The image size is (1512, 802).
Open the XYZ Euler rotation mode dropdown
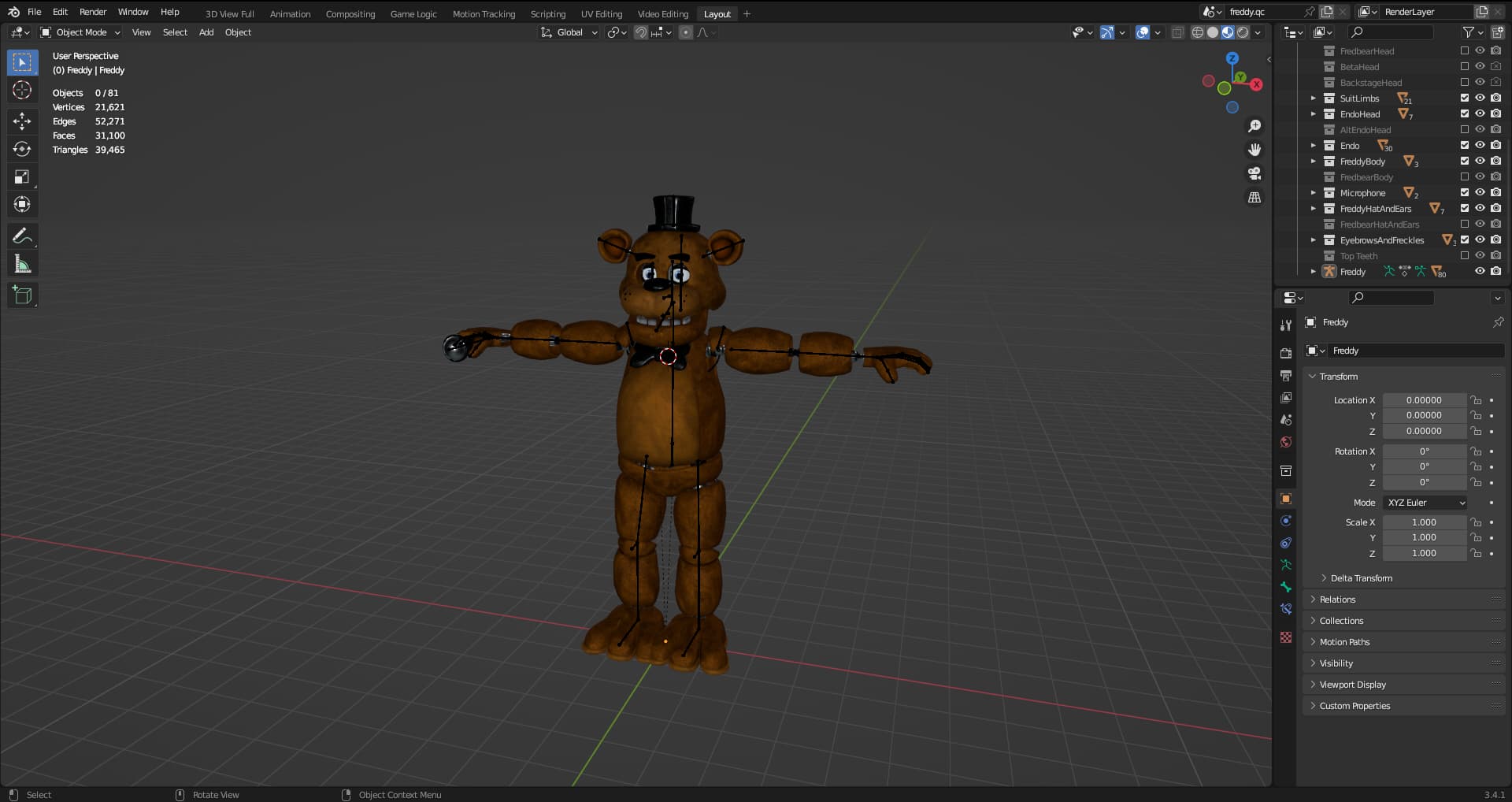click(x=1425, y=503)
